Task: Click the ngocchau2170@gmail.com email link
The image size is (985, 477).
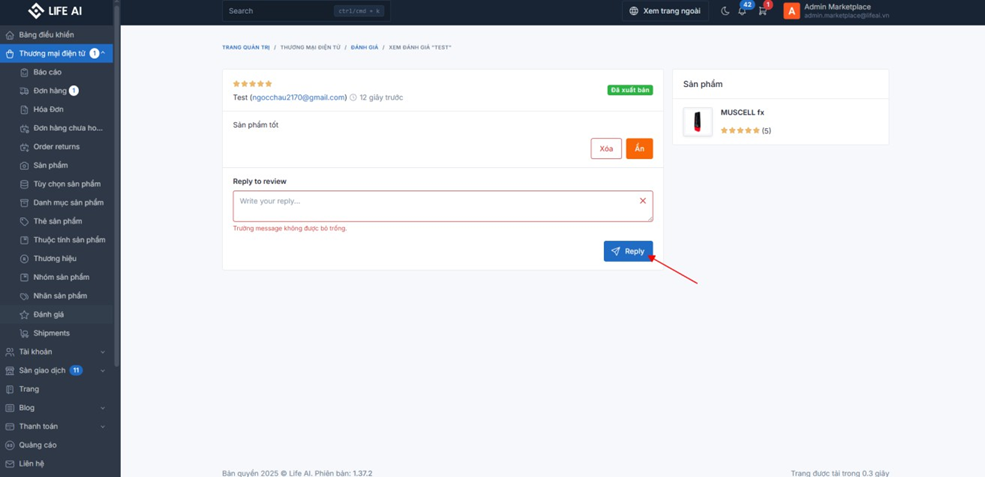Action: 298,98
